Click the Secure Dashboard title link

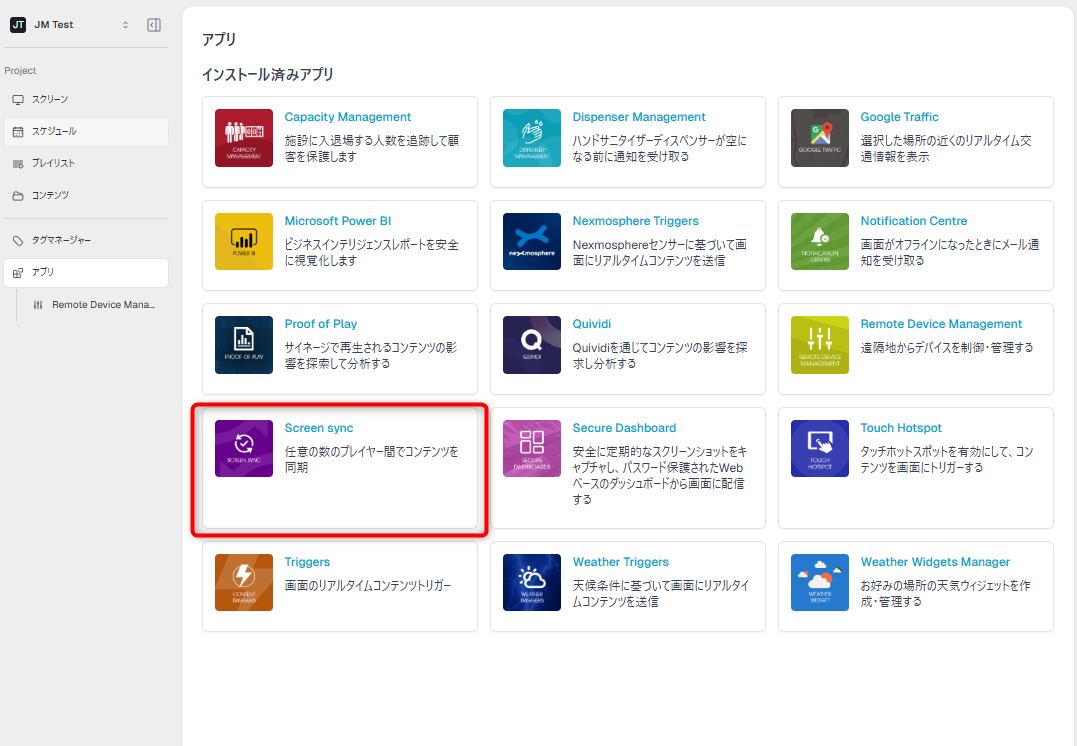coord(624,427)
